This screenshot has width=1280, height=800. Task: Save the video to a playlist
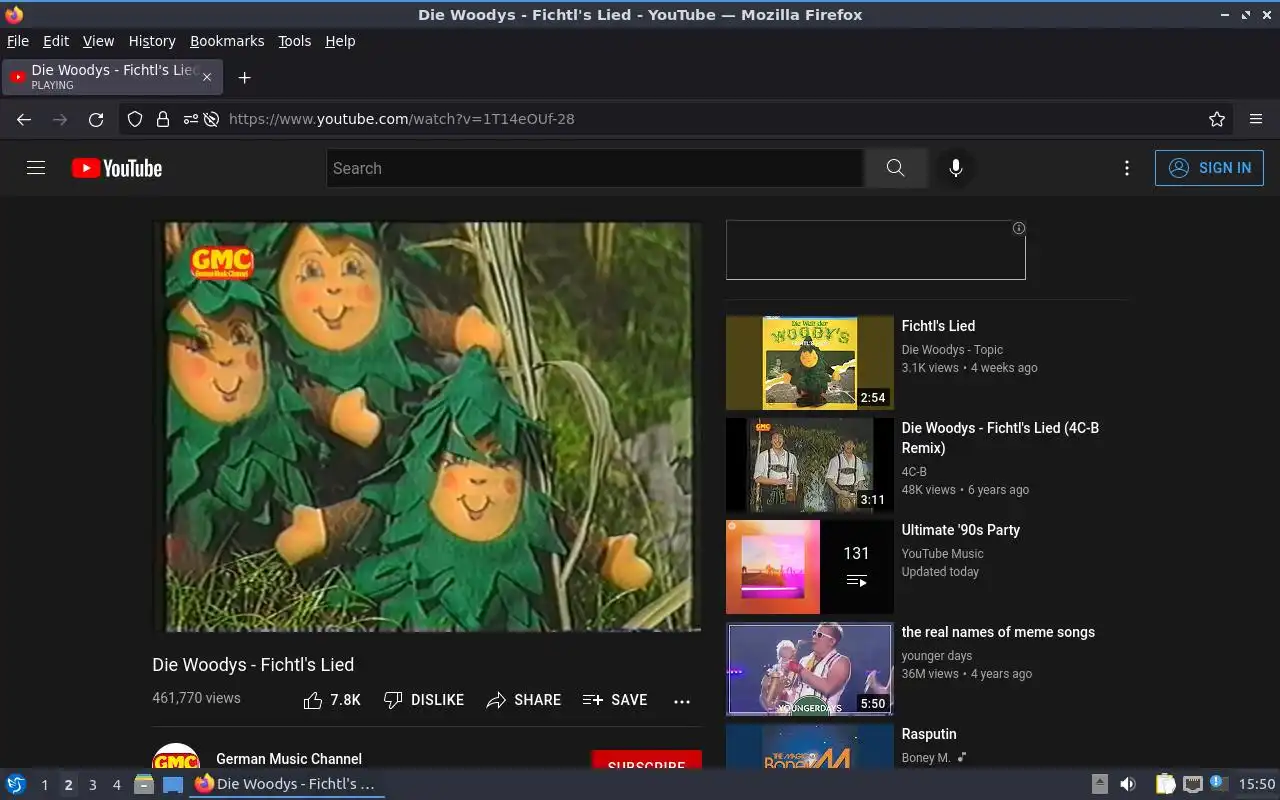[x=615, y=700]
